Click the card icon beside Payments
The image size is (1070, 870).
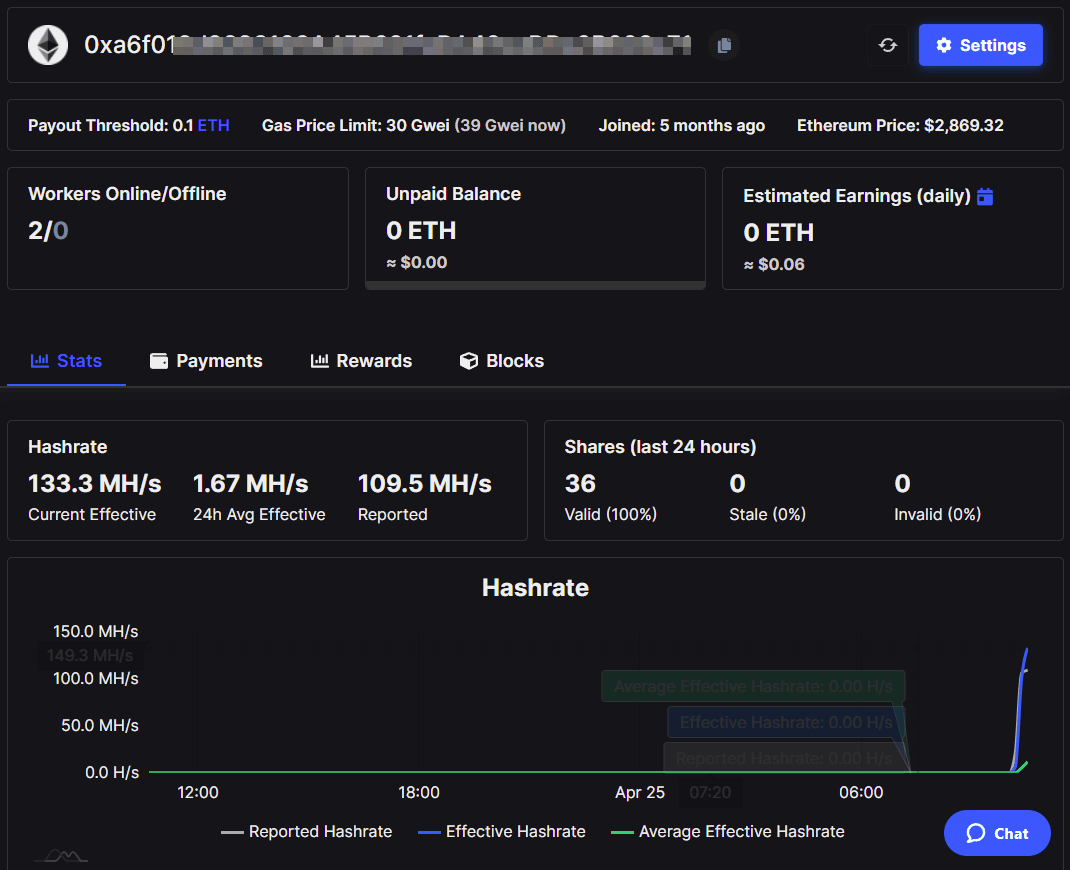(160, 360)
